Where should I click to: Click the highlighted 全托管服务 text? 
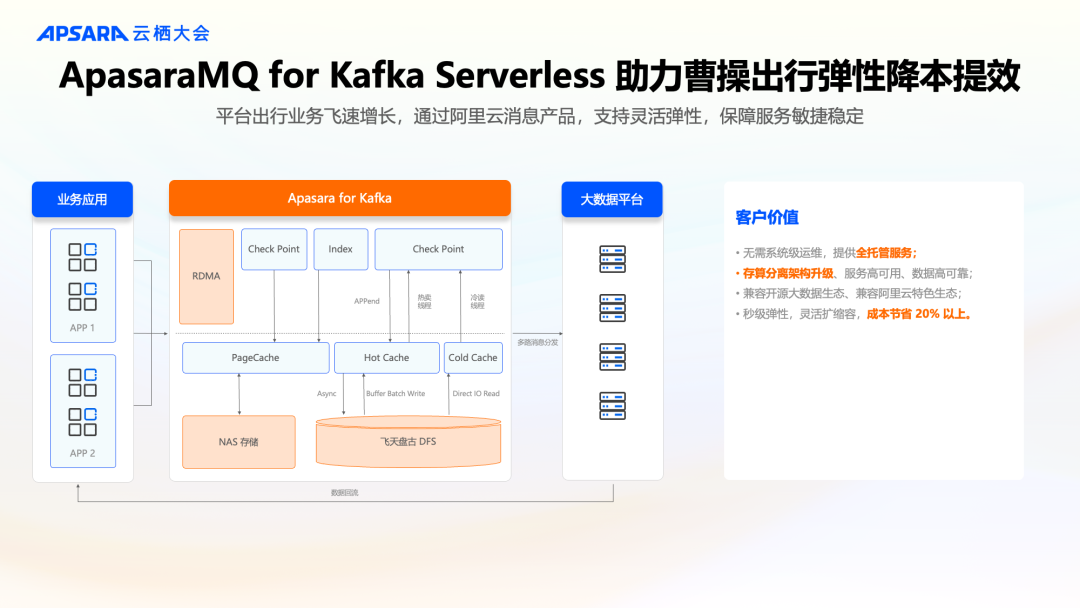pyautogui.click(x=884, y=253)
